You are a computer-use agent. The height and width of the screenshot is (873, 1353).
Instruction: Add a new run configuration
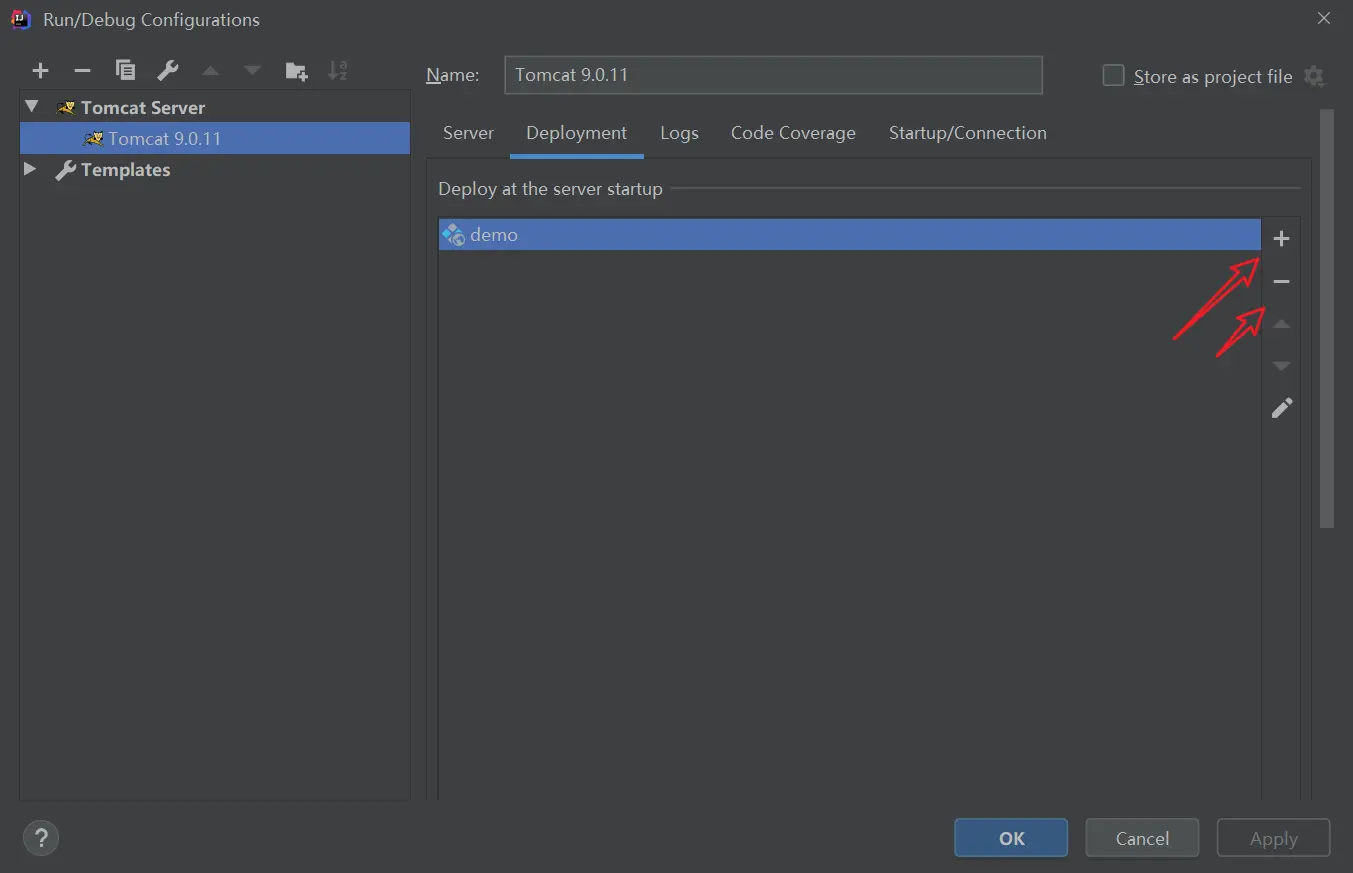pos(40,70)
